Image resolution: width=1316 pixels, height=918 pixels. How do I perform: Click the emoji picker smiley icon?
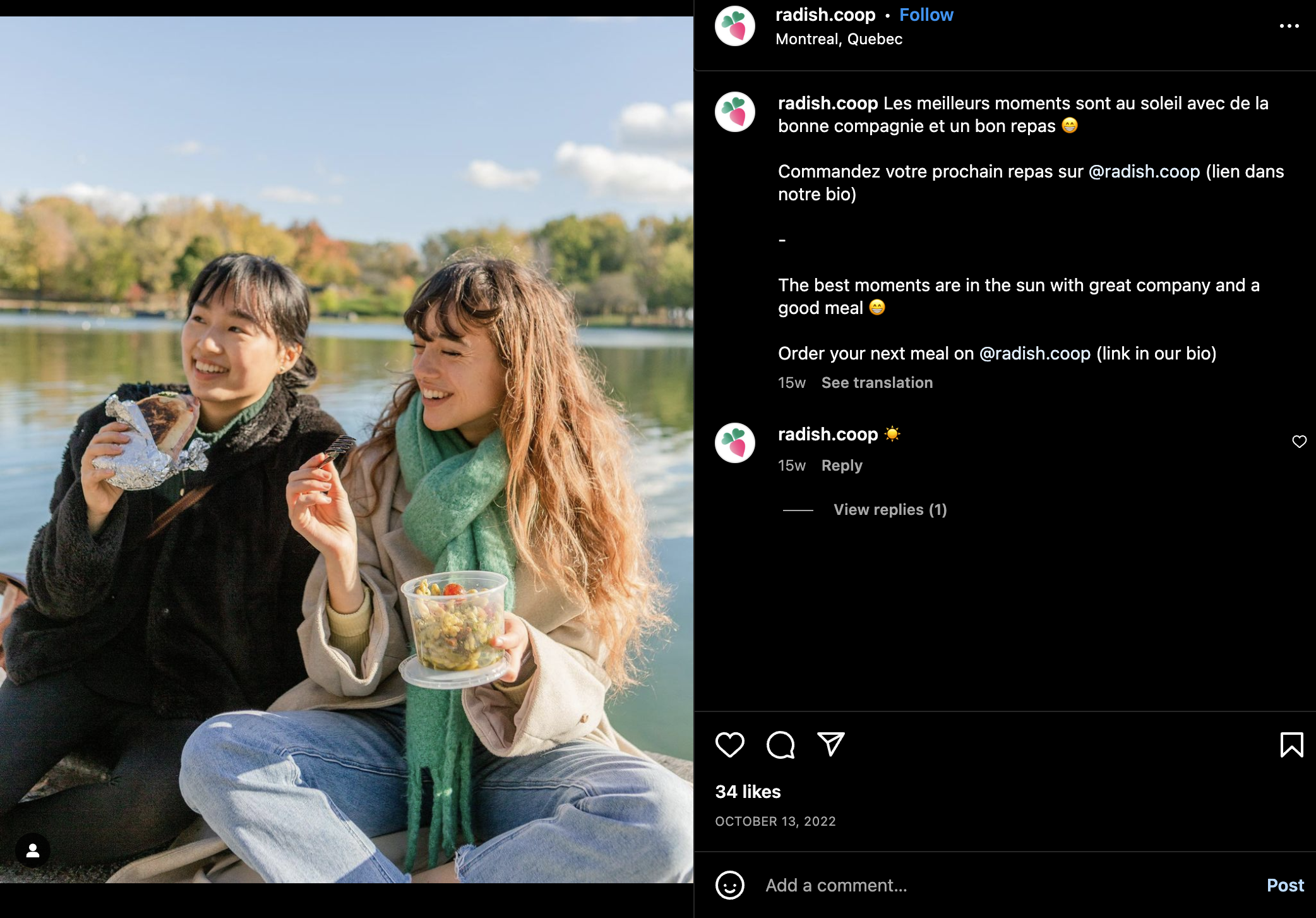coord(729,885)
